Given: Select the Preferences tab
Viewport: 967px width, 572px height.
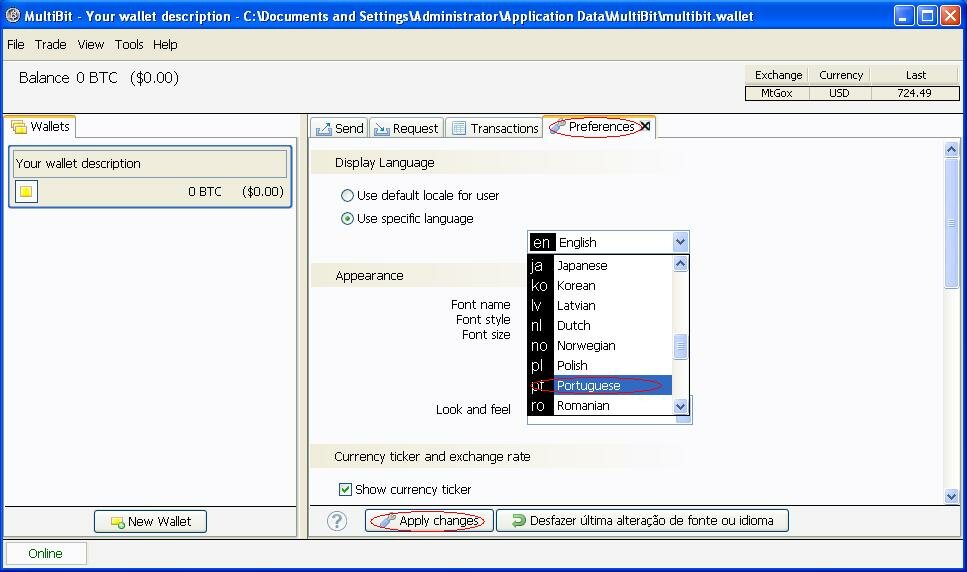Looking at the screenshot, I should [598, 127].
